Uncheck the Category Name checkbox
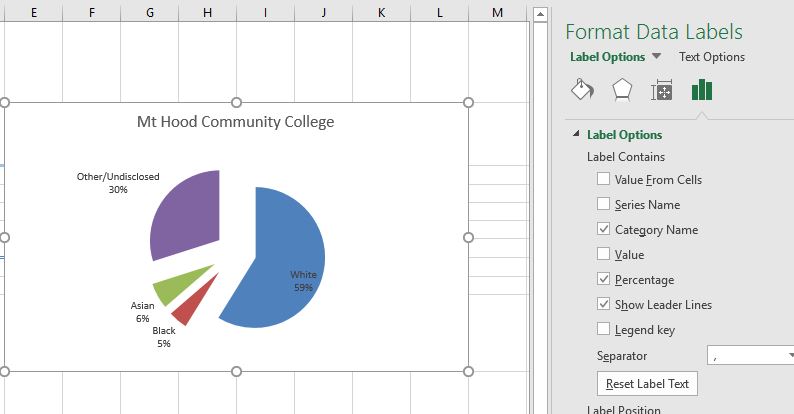The width and height of the screenshot is (794, 414). point(603,229)
